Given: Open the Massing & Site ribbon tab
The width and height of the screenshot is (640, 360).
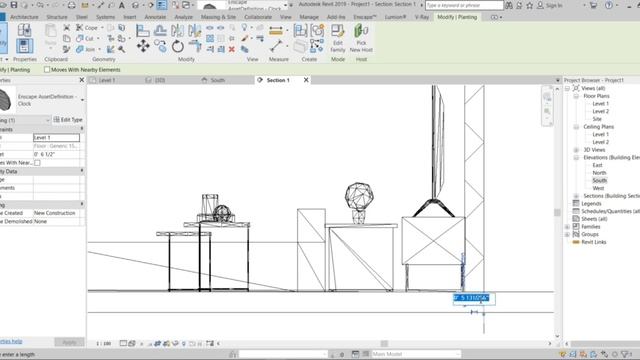Looking at the screenshot, I should pyautogui.click(x=218, y=17).
